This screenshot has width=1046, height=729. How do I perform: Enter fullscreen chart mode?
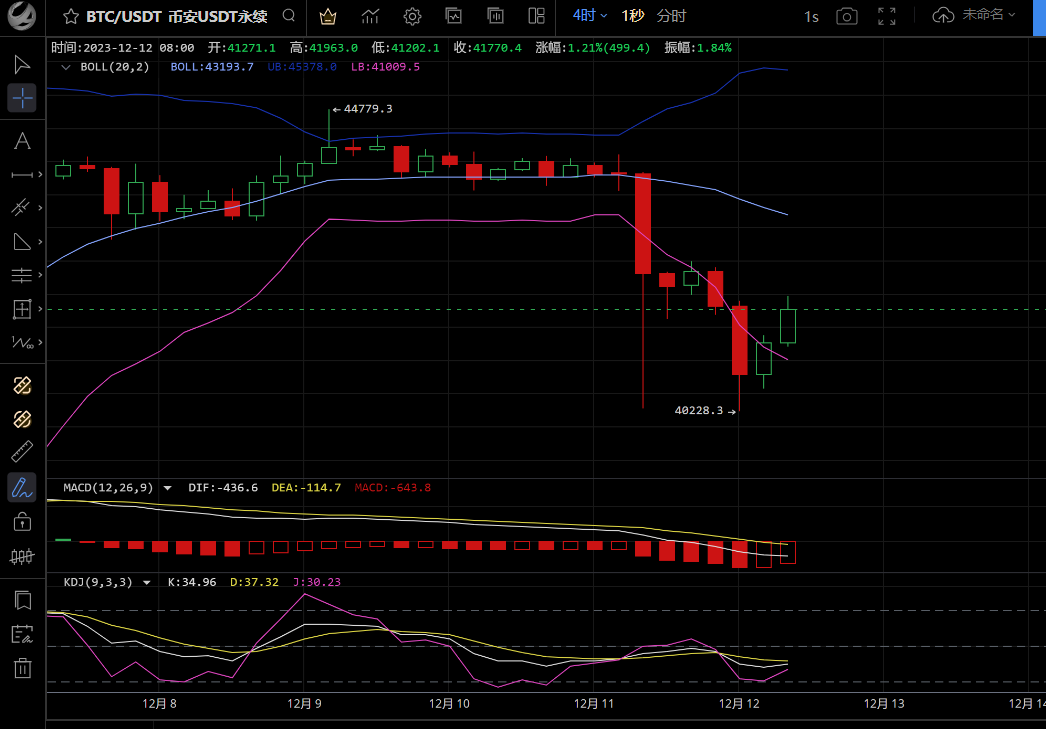(886, 16)
